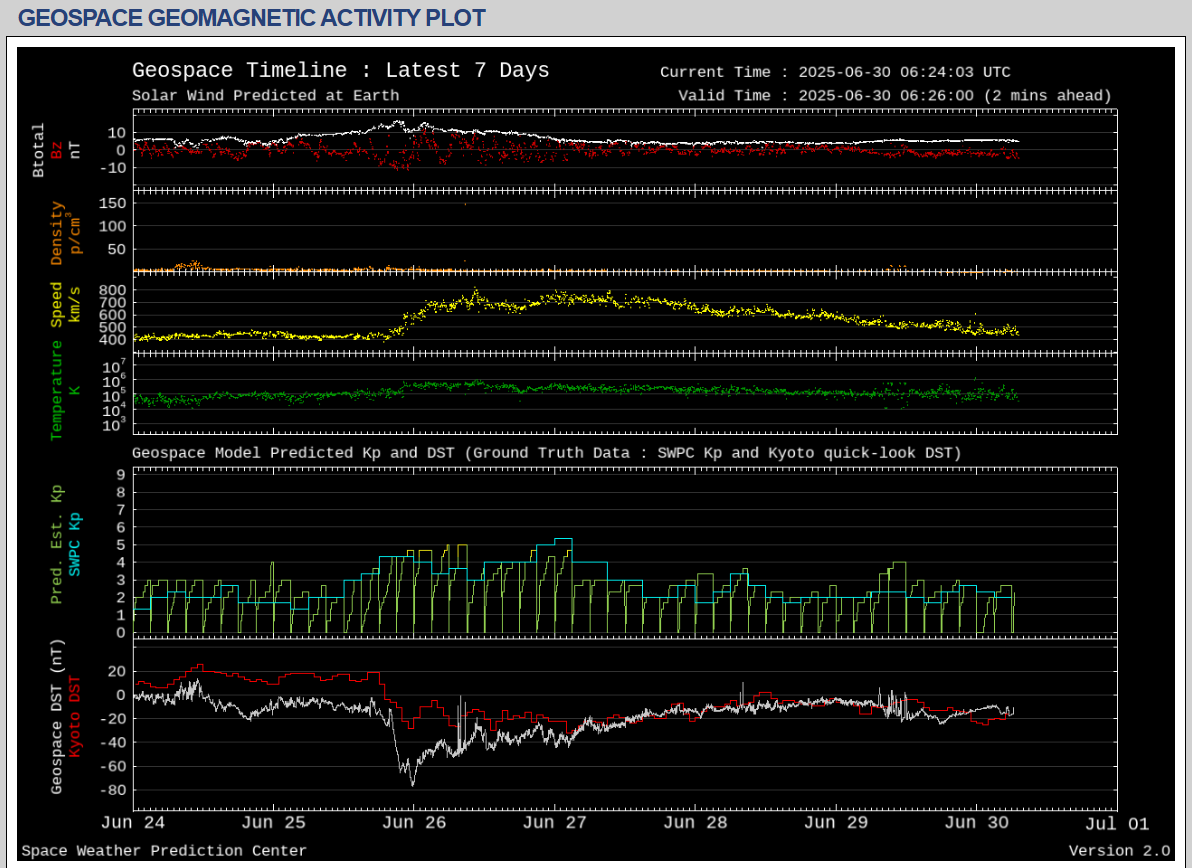
Task: Click the 'Solar Wind Predicted at Earth' subtitle
Action: click(265, 96)
